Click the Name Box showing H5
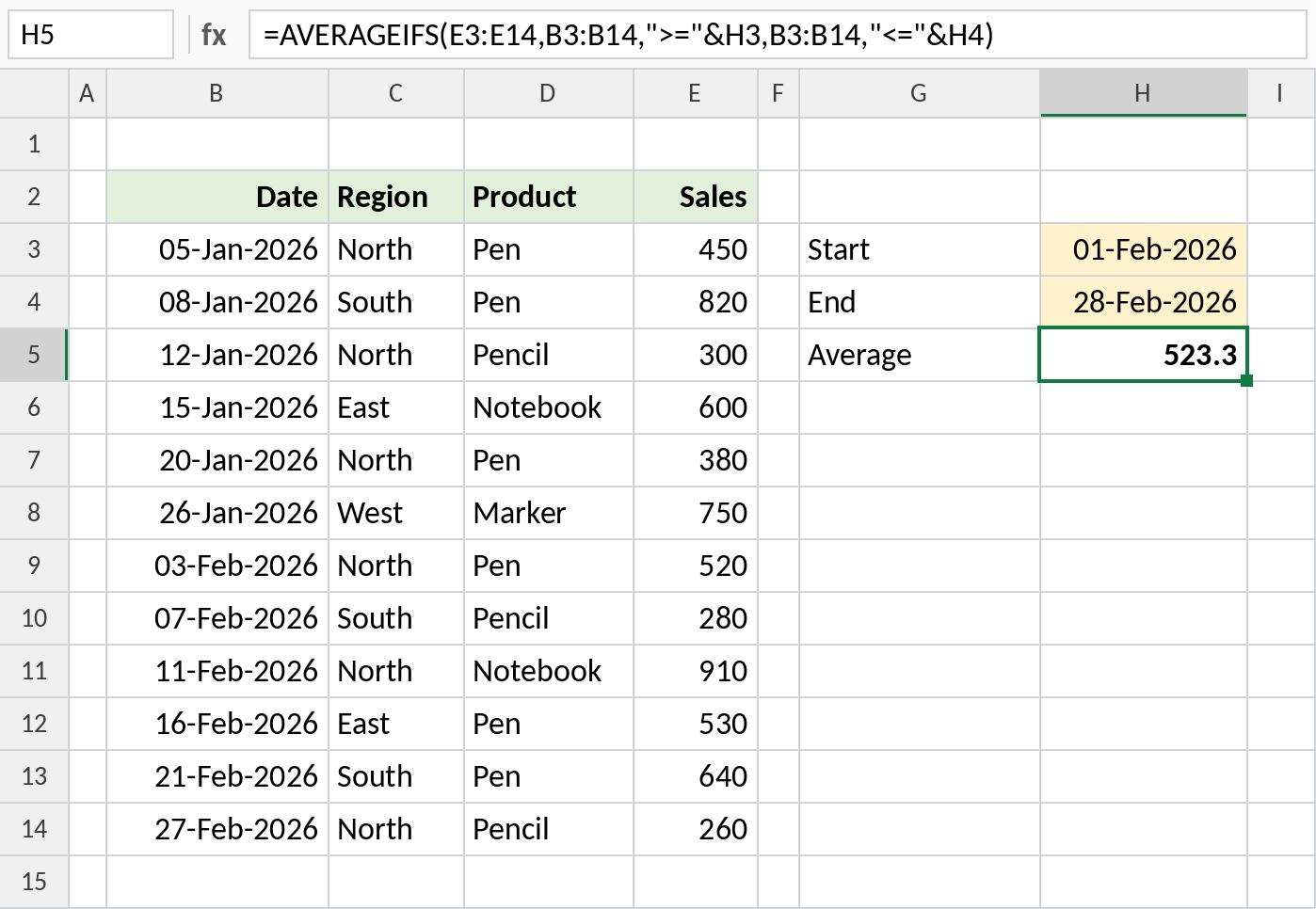The height and width of the screenshot is (909, 1316). coord(90,35)
